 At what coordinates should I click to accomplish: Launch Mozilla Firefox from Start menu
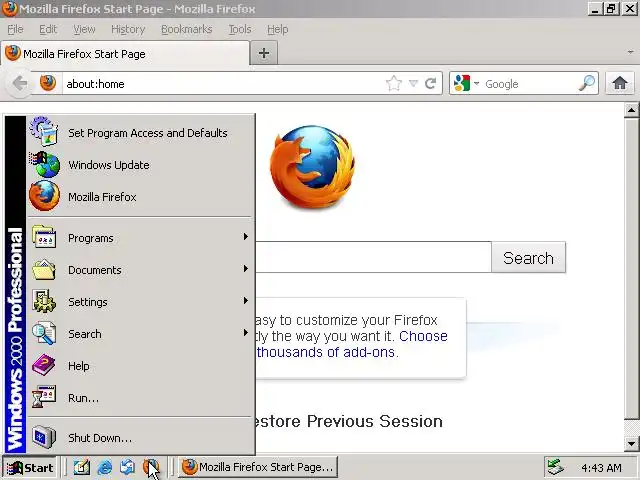click(141, 197)
